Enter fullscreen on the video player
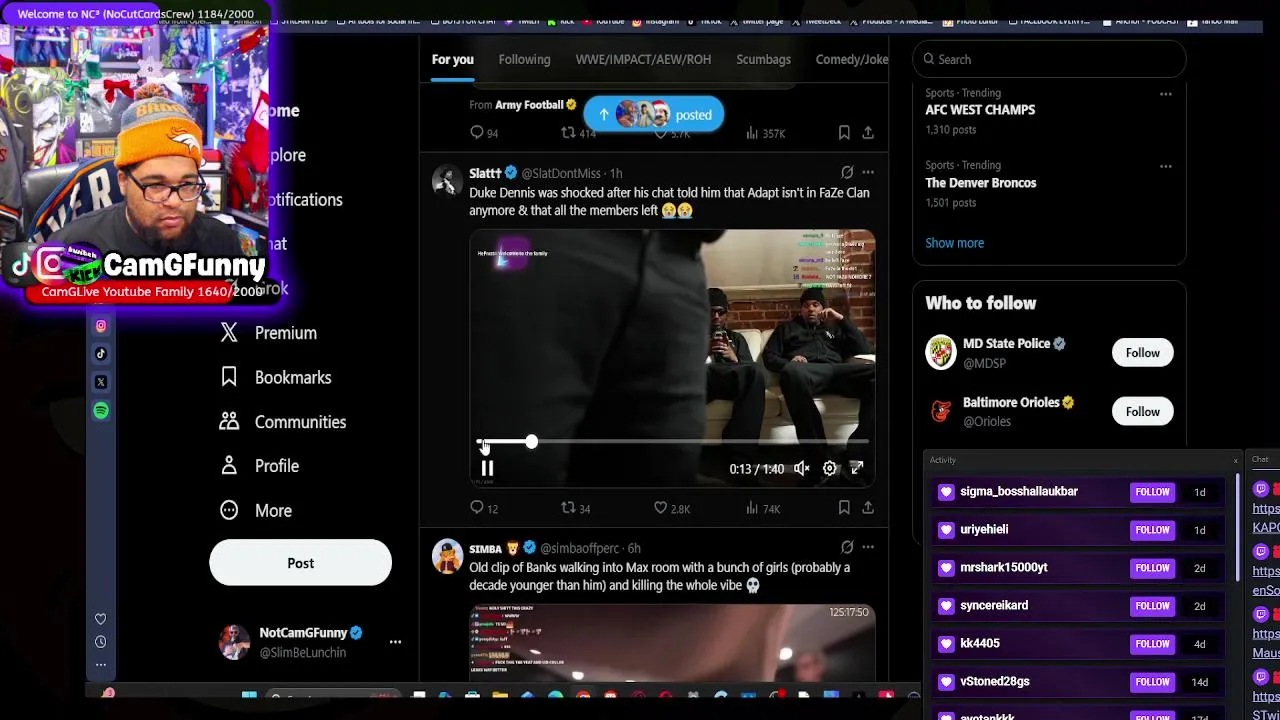 [x=857, y=468]
